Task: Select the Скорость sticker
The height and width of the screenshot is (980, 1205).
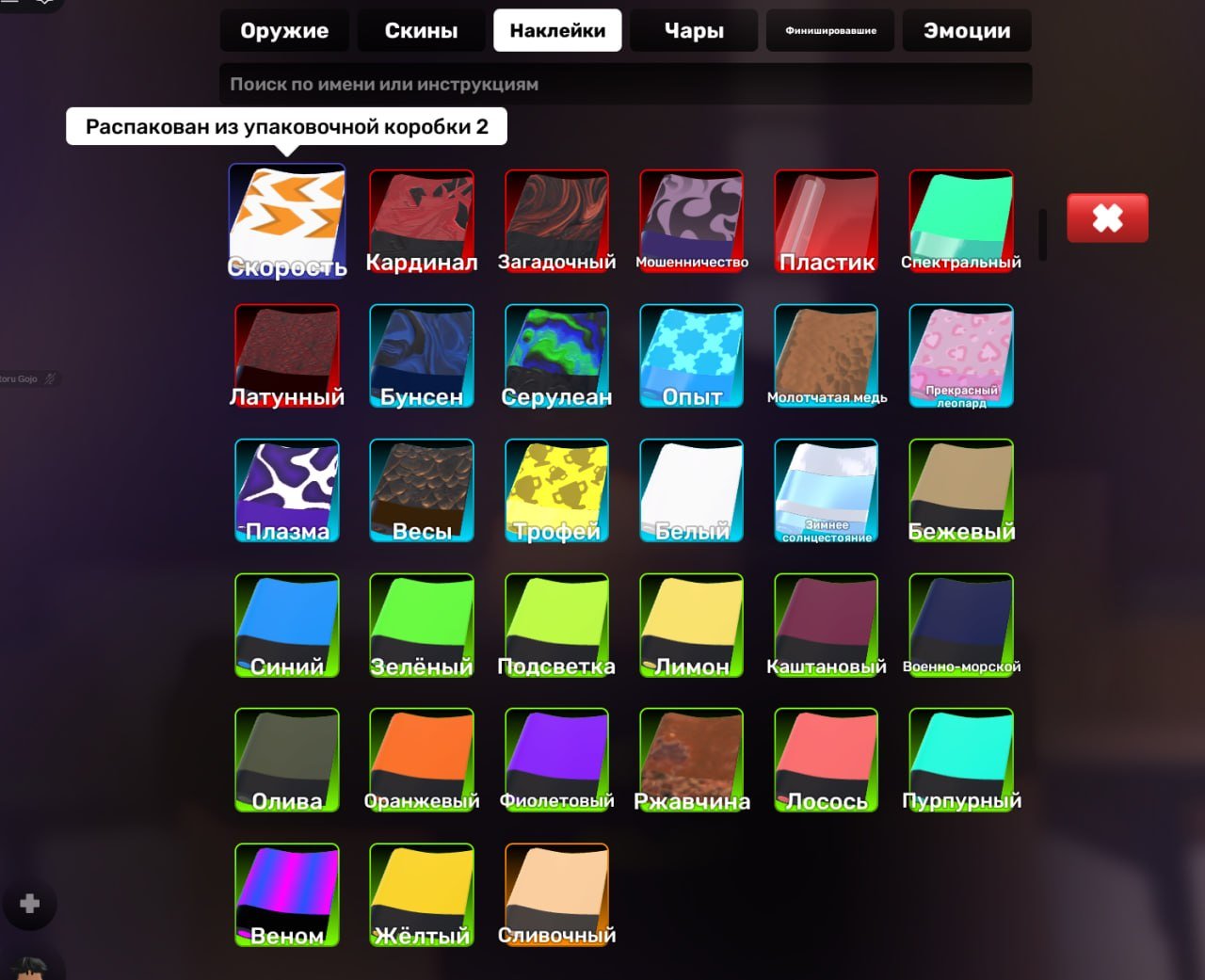Action: pyautogui.click(x=287, y=221)
